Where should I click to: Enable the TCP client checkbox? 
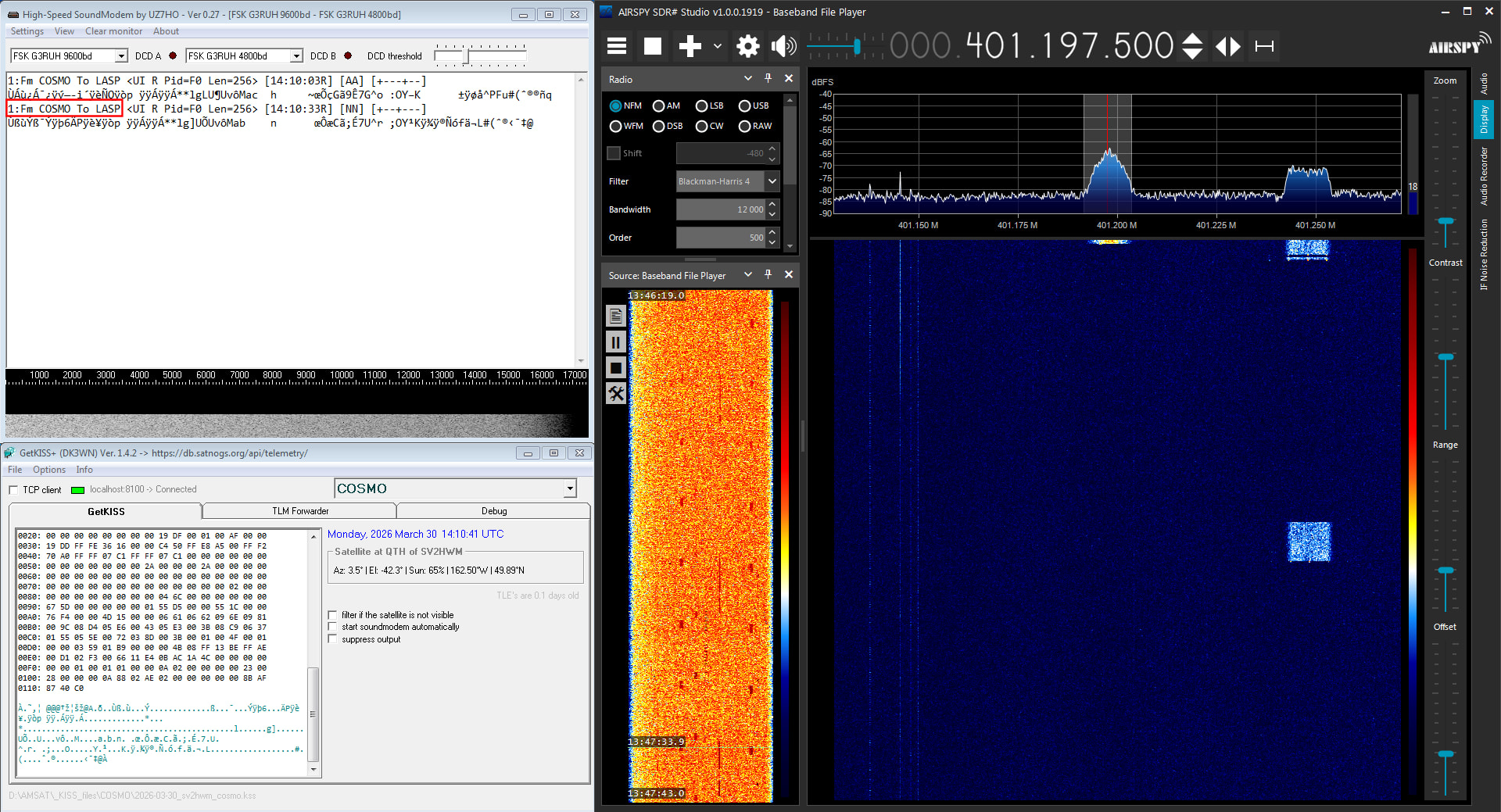pyautogui.click(x=13, y=490)
